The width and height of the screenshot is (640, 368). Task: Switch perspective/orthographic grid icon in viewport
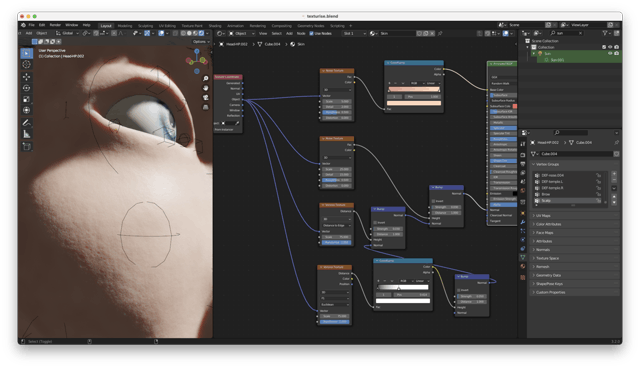[206, 107]
